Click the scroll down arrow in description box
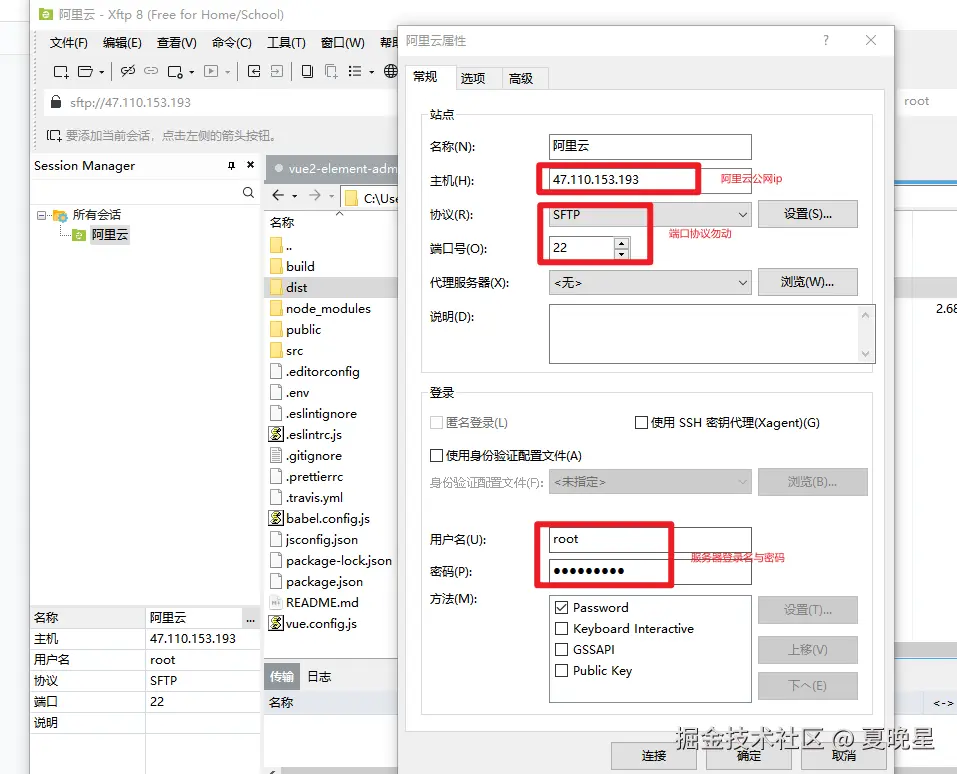The image size is (957, 774). [x=865, y=353]
